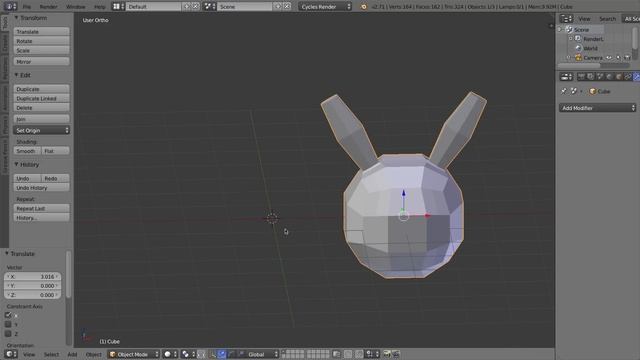Open the Render properties tab icon
The image size is (640, 360).
[x=581, y=77]
